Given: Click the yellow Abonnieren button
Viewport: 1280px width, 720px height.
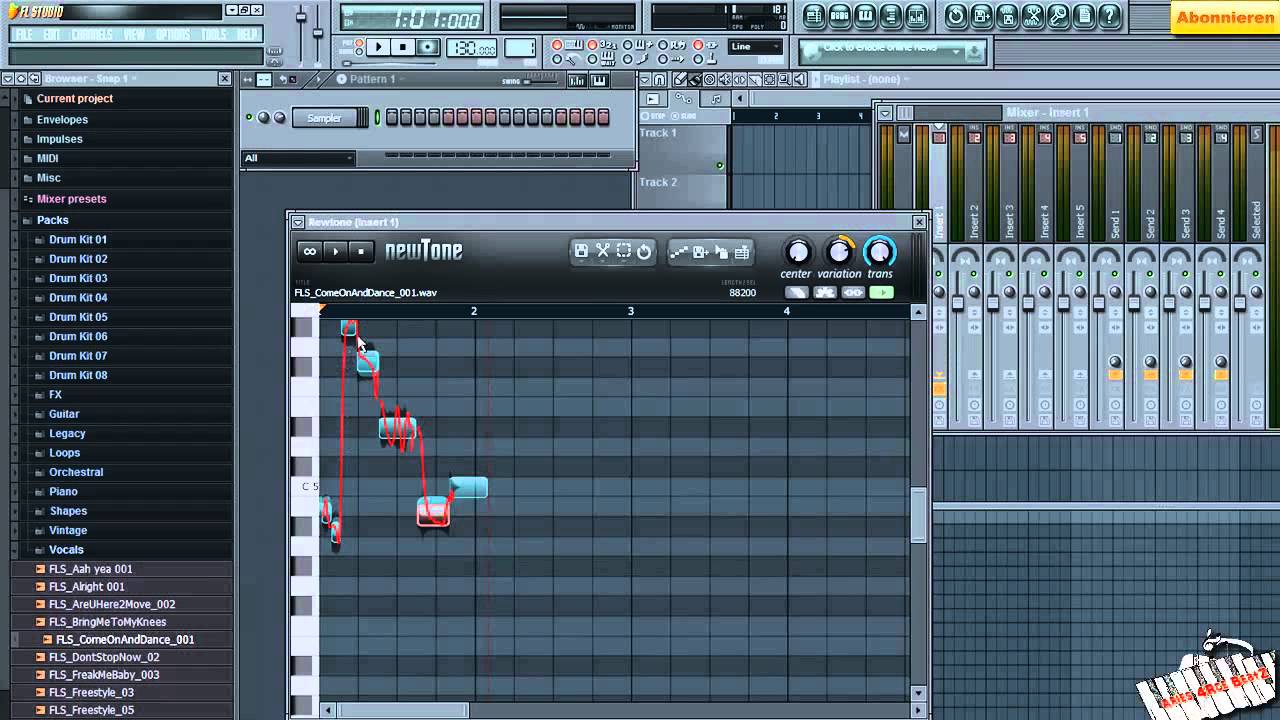Looking at the screenshot, I should 1224,17.
